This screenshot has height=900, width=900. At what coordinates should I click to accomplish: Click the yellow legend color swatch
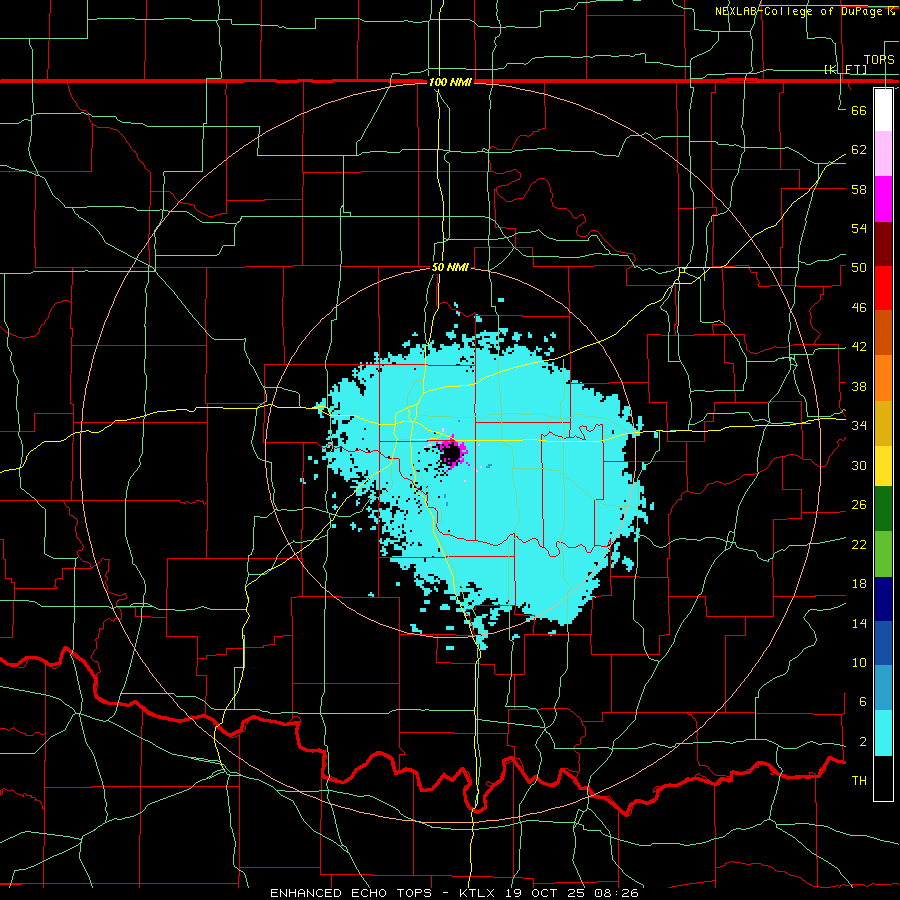tap(883, 465)
